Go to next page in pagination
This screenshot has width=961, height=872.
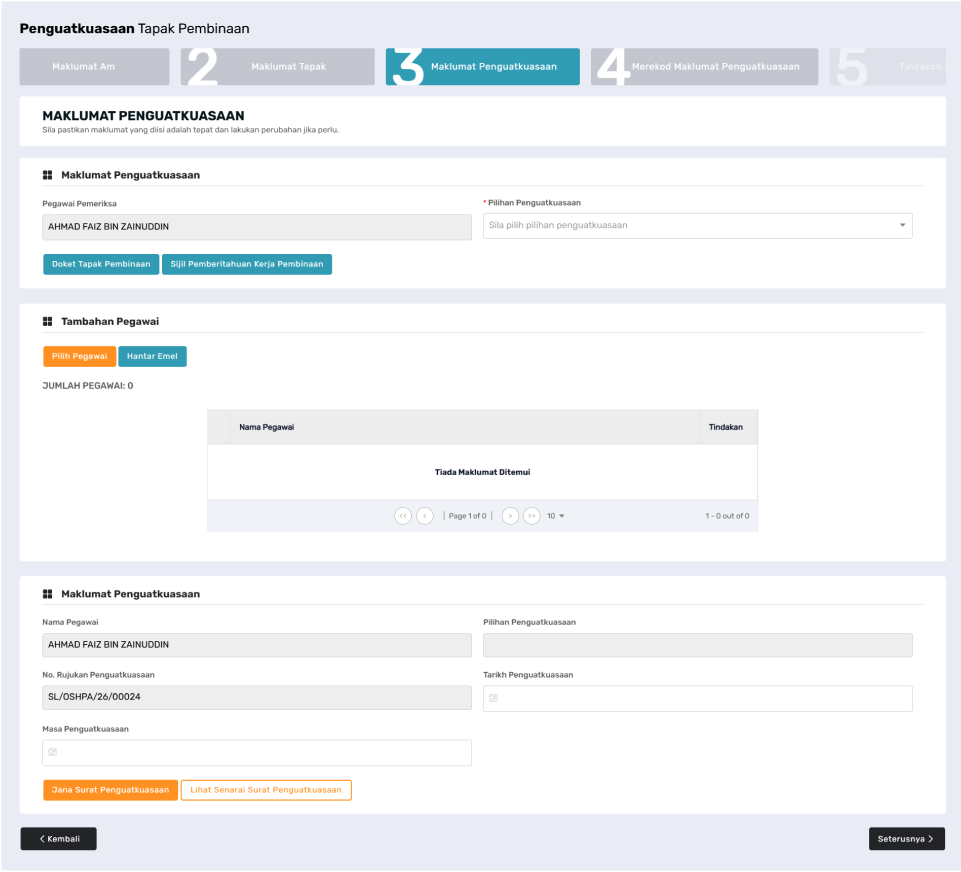pyautogui.click(x=510, y=516)
